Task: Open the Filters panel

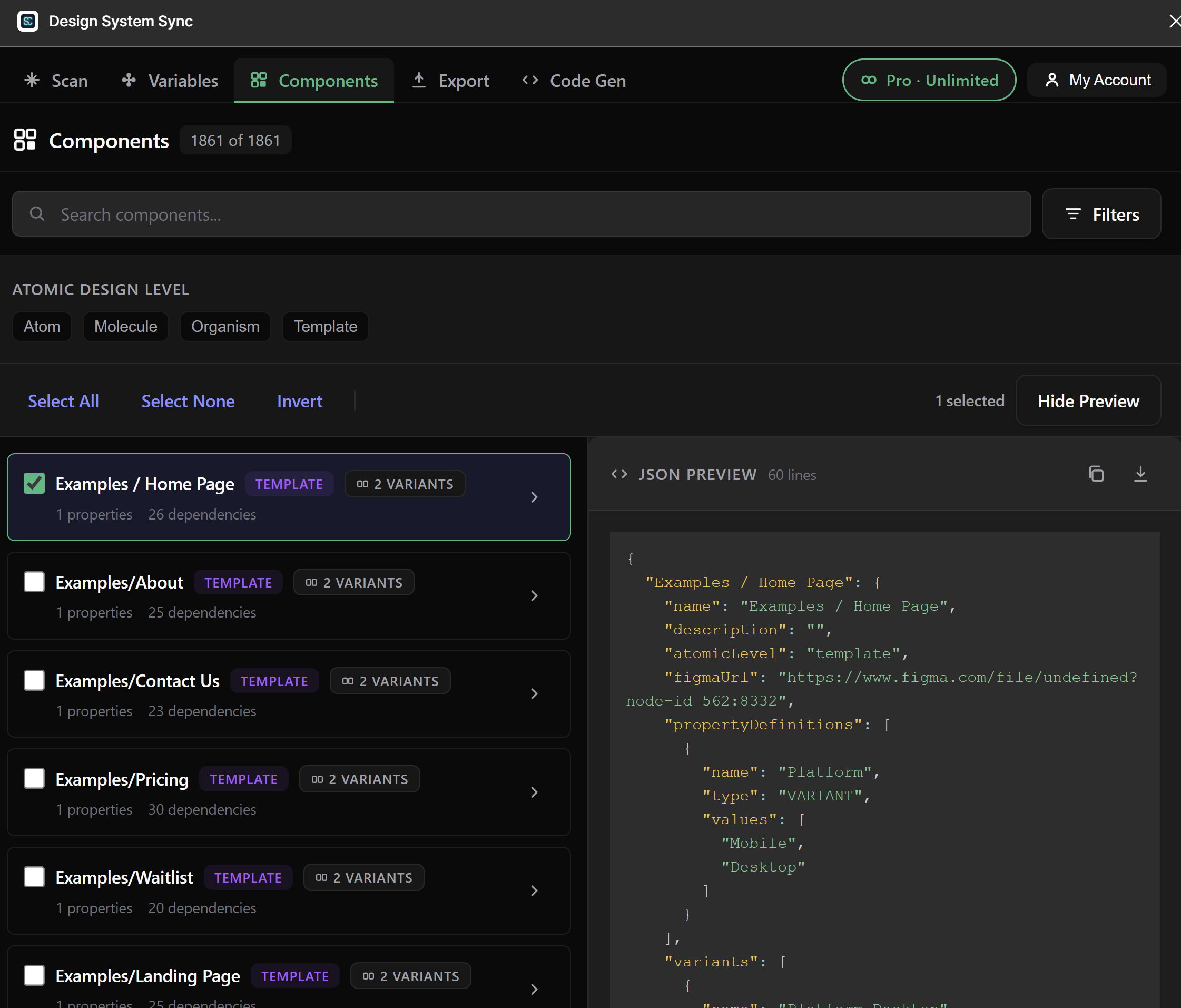Action: 1101,214
